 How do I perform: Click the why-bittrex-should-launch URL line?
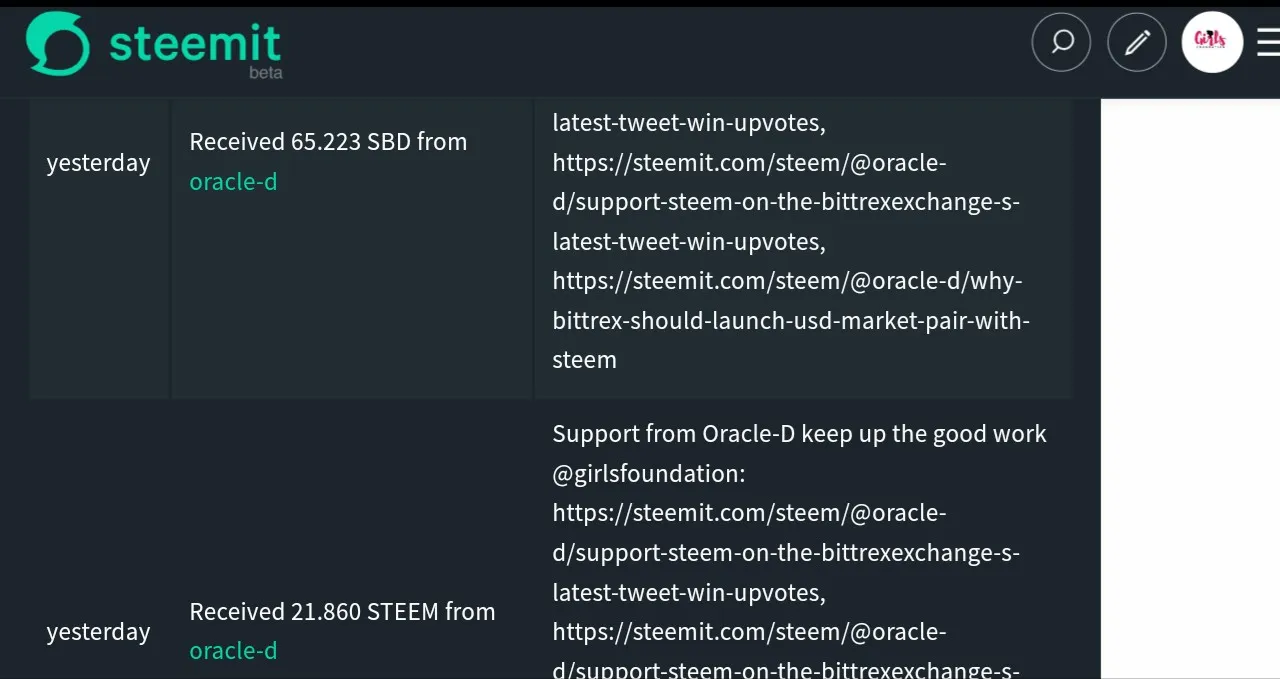787,281
